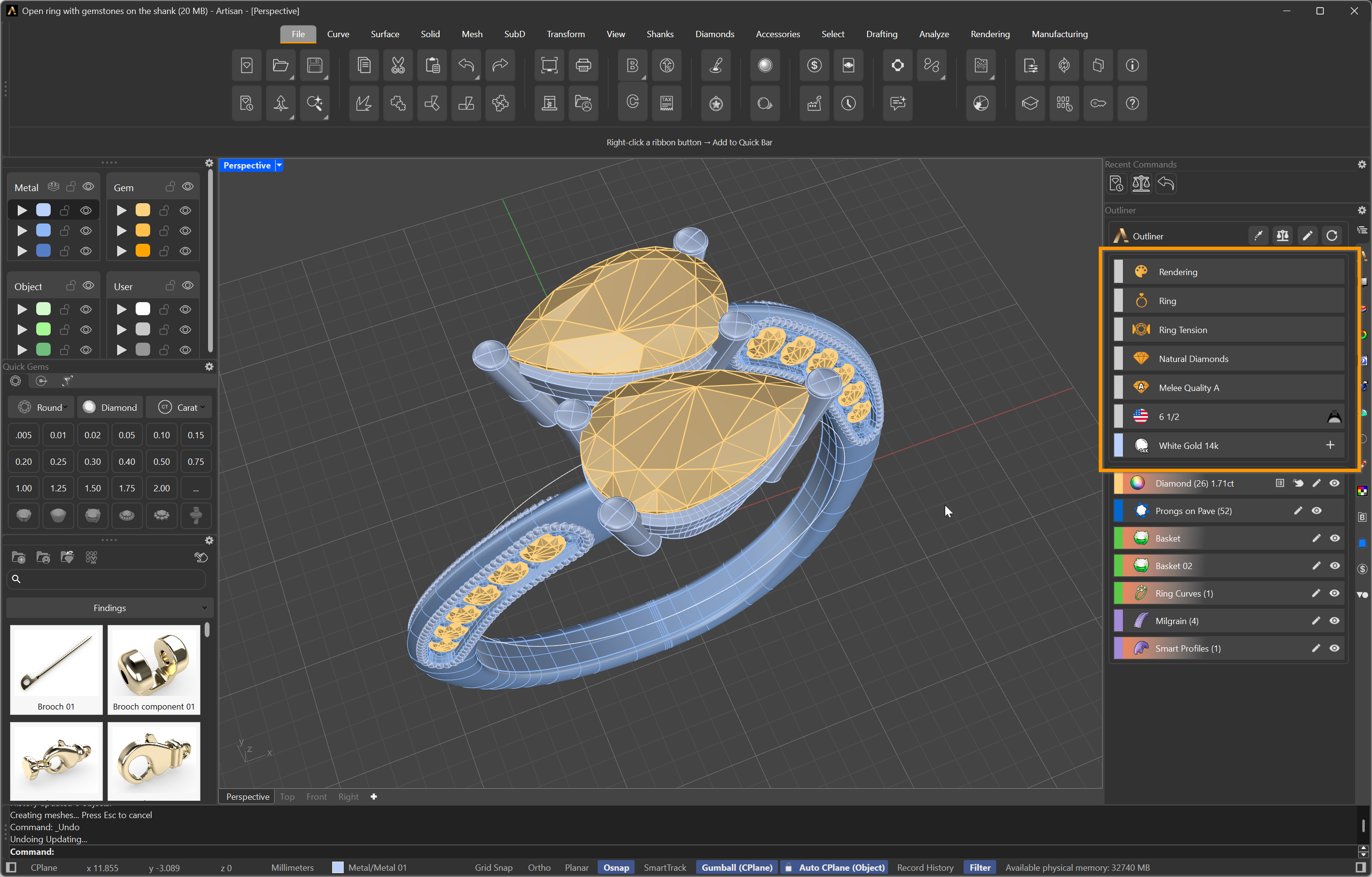Open a file with the folder icon
This screenshot has height=877, width=1372.
pyautogui.click(x=280, y=66)
